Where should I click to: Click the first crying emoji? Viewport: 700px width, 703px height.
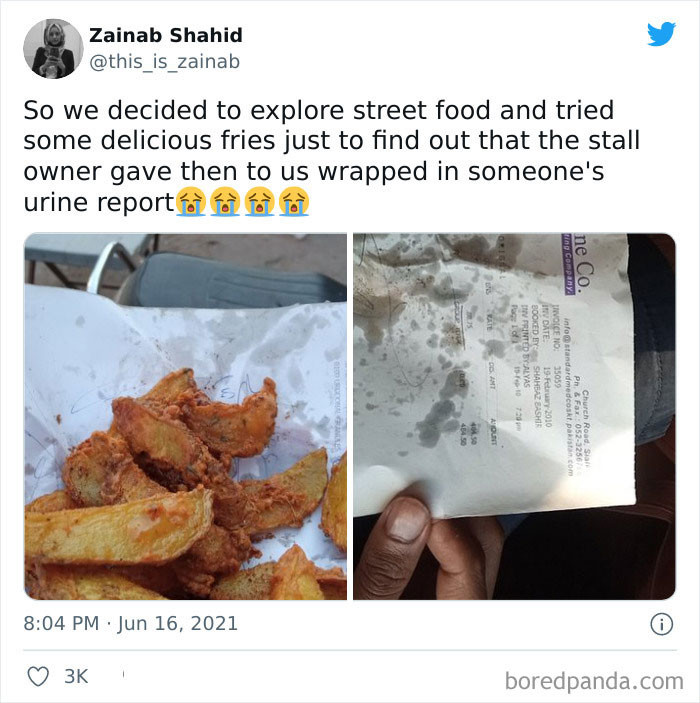(x=191, y=202)
